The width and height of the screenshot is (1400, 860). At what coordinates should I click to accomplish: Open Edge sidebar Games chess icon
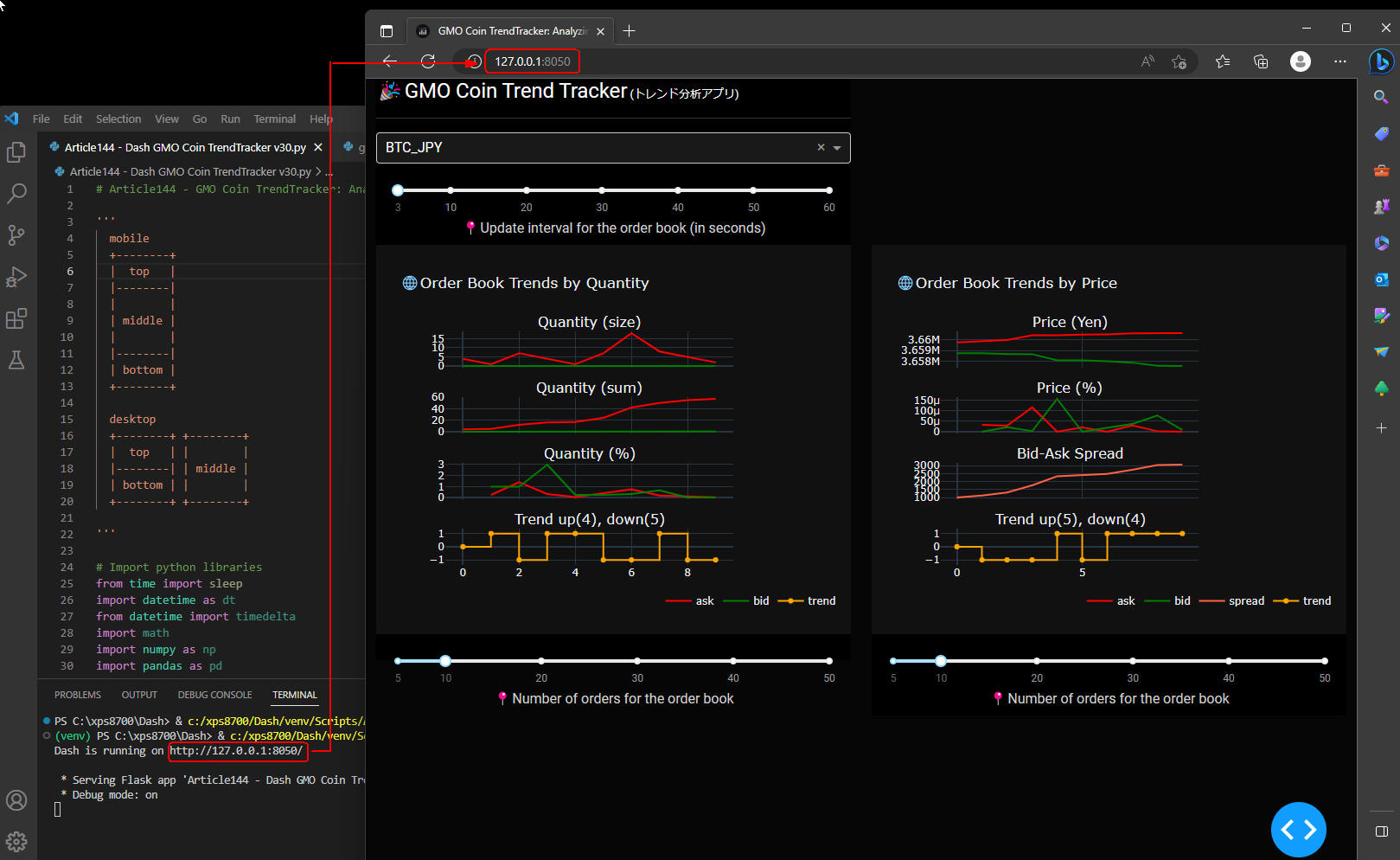[1381, 207]
